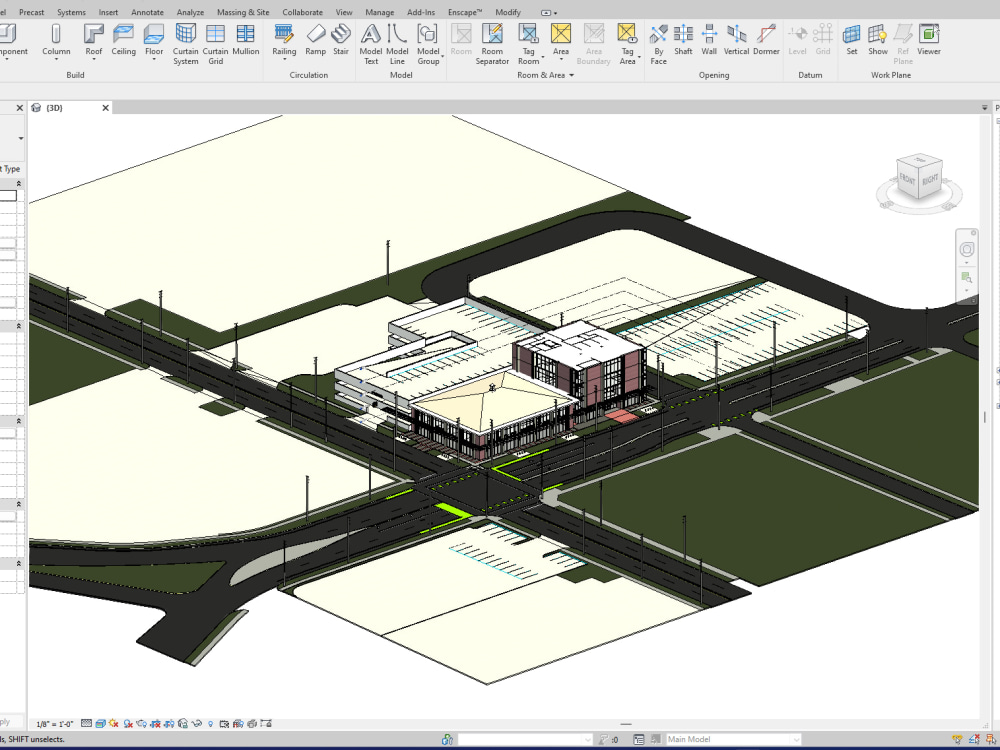The width and height of the screenshot is (1000, 750).
Task: Place a Mullion
Action: tap(244, 40)
